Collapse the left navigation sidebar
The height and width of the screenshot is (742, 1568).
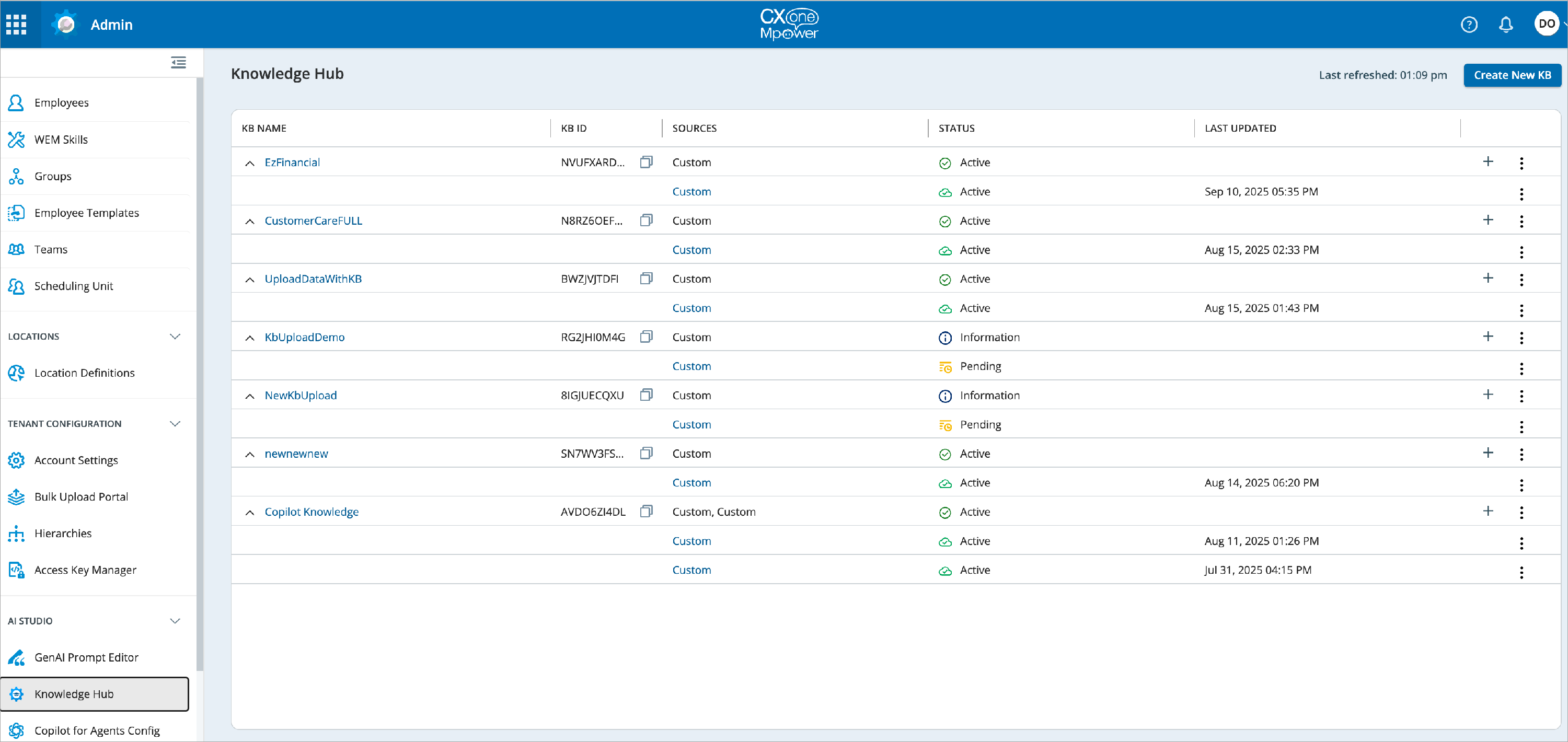178,63
